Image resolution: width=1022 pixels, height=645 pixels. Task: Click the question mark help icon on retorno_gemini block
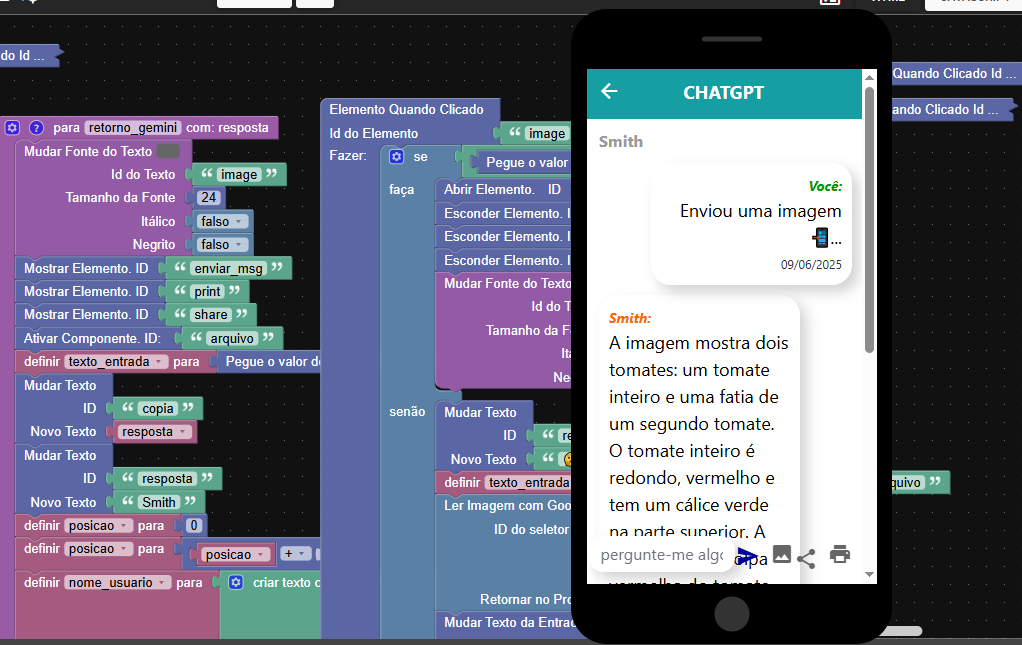36,128
